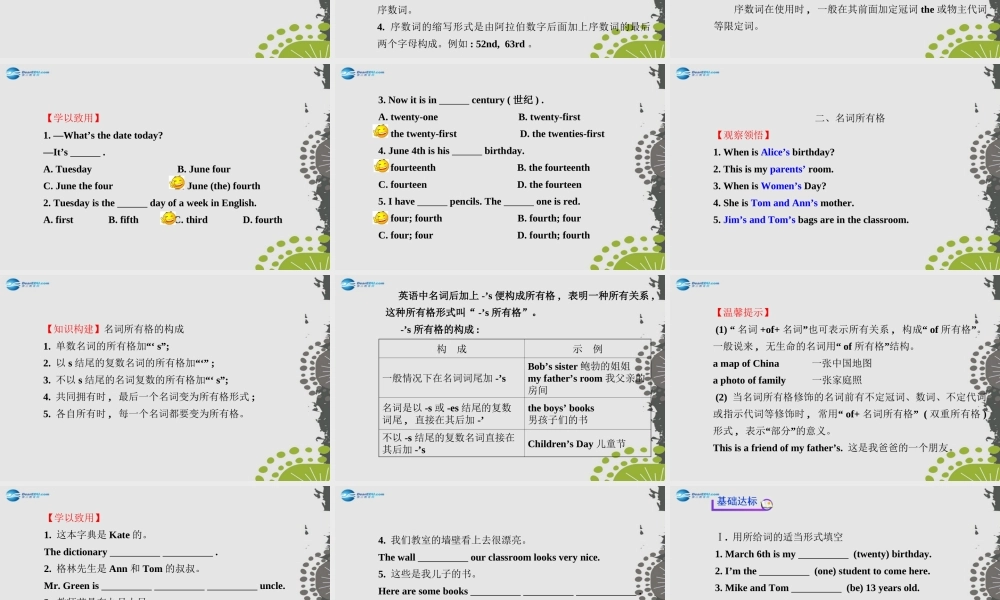Viewport: 1000px width, 600px height.
Task: Click the rule "单数名词的所有格加 's"
Action: click(x=106, y=346)
